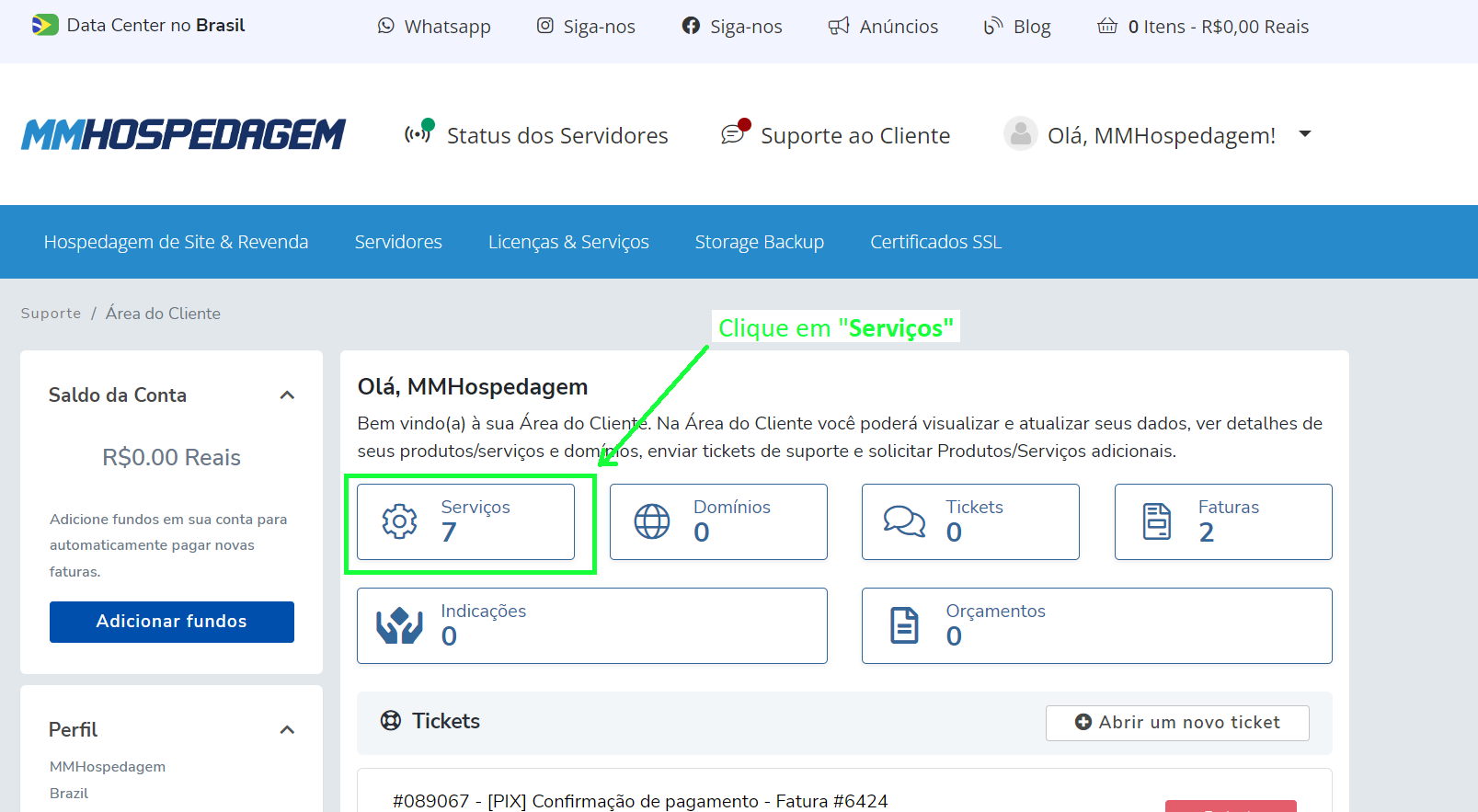Click Adicionar fundos button

point(172,622)
